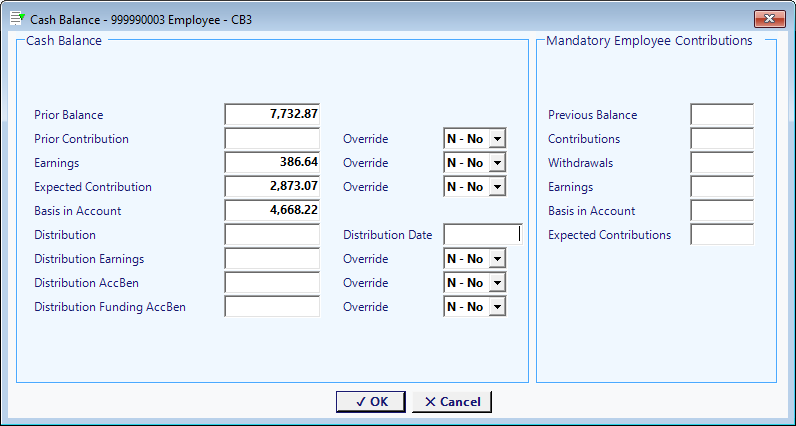Screen dimensions: 796x426
Task: Click the 'Distribution Funding AccBen' label
Action: pyautogui.click(x=110, y=307)
